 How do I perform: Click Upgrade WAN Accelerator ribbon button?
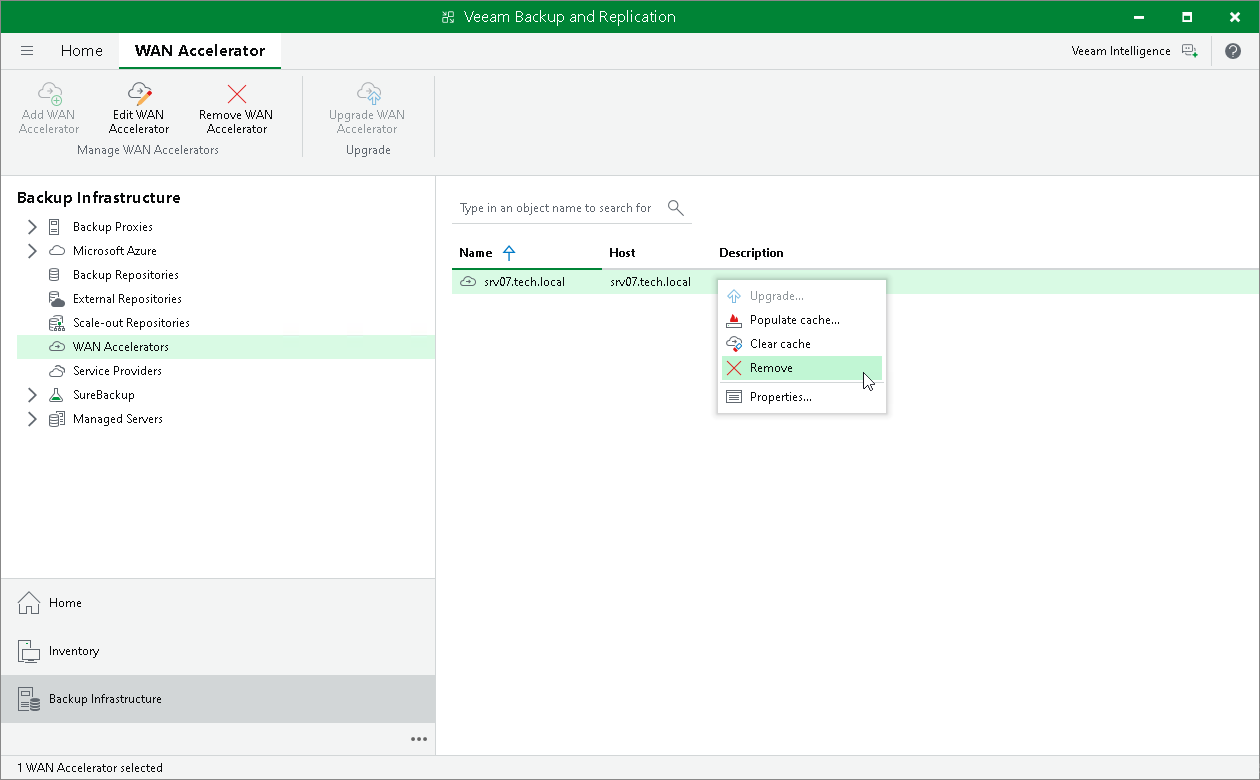click(x=367, y=108)
